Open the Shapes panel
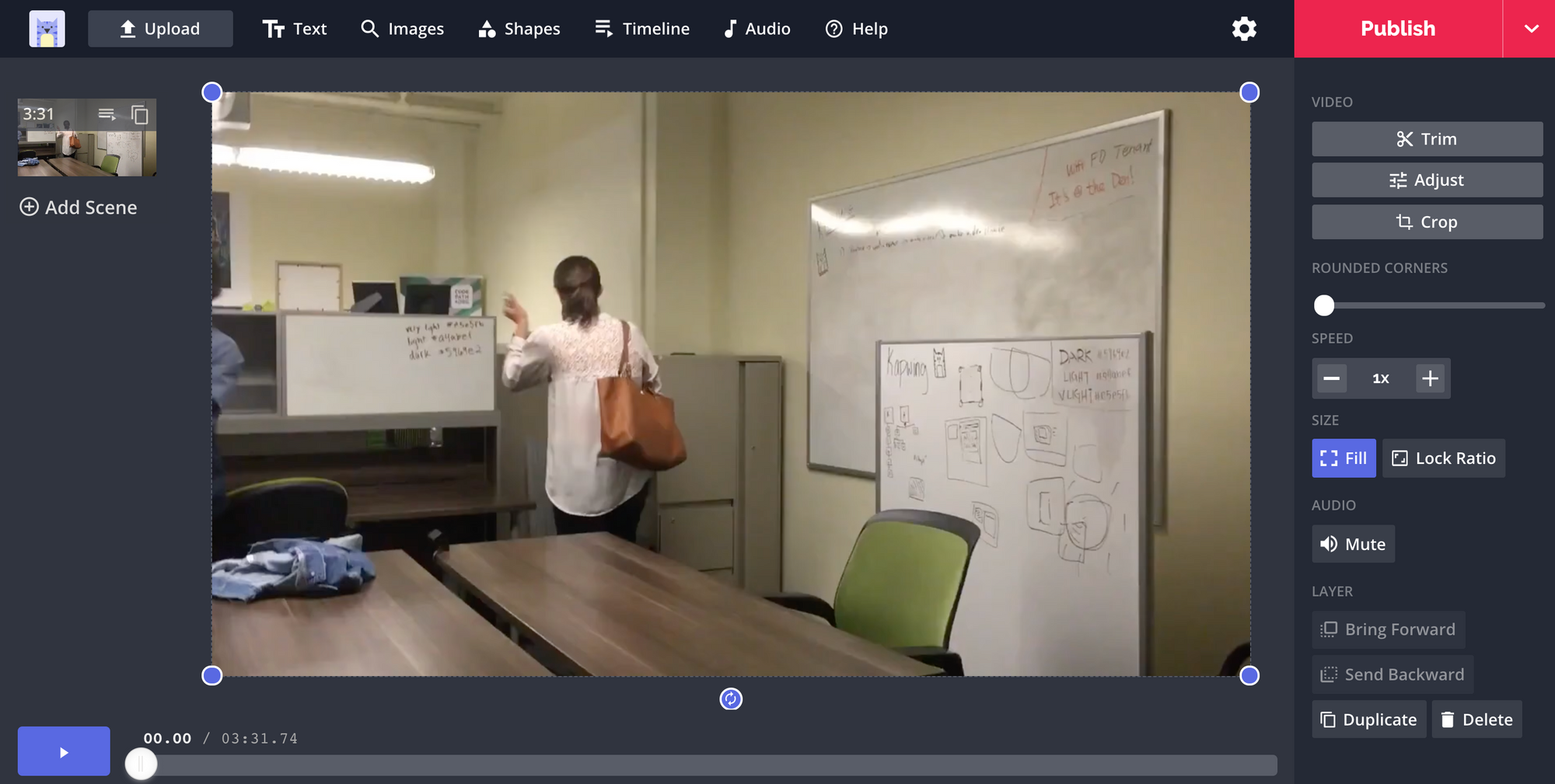1555x784 pixels. coord(519,29)
